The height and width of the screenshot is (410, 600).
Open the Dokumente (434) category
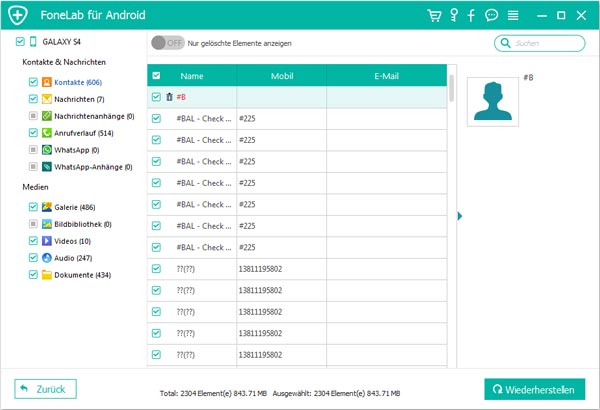point(82,275)
